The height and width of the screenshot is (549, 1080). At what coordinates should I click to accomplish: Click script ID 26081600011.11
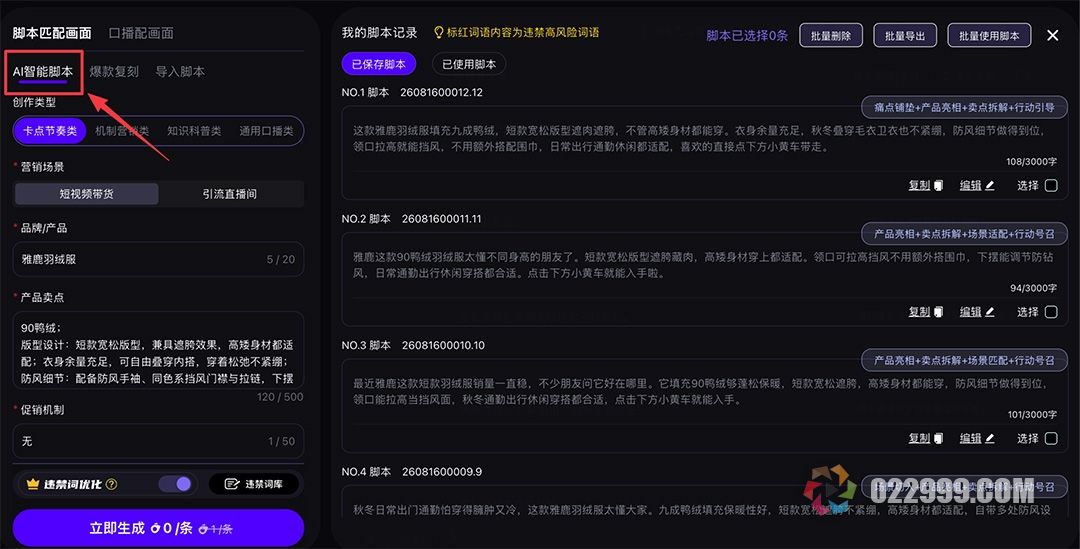pyautogui.click(x=442, y=219)
